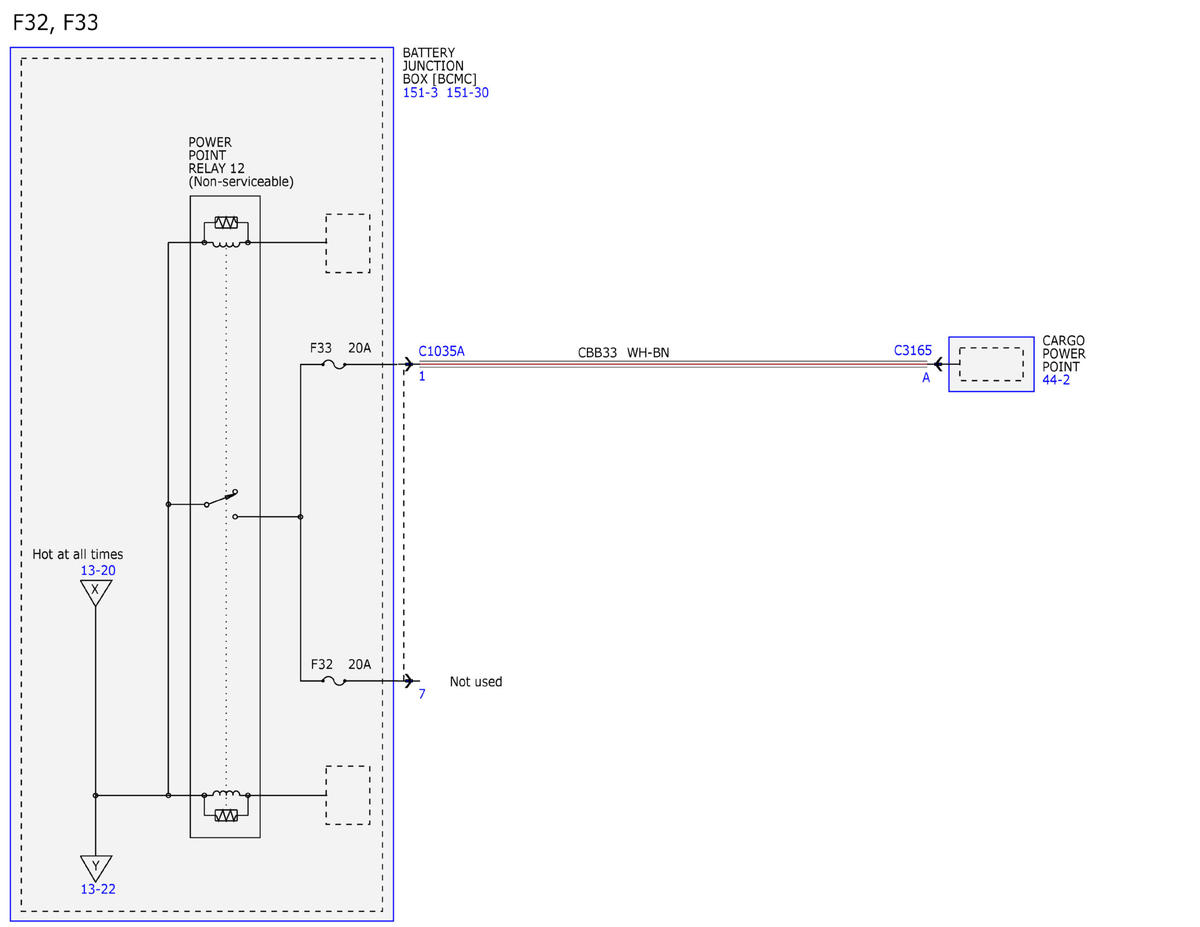Click the X triangle continuation symbol
1200x927 pixels.
(95, 592)
